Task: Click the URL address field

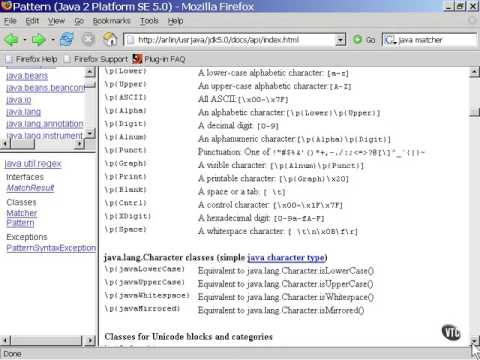Action: click(x=230, y=40)
